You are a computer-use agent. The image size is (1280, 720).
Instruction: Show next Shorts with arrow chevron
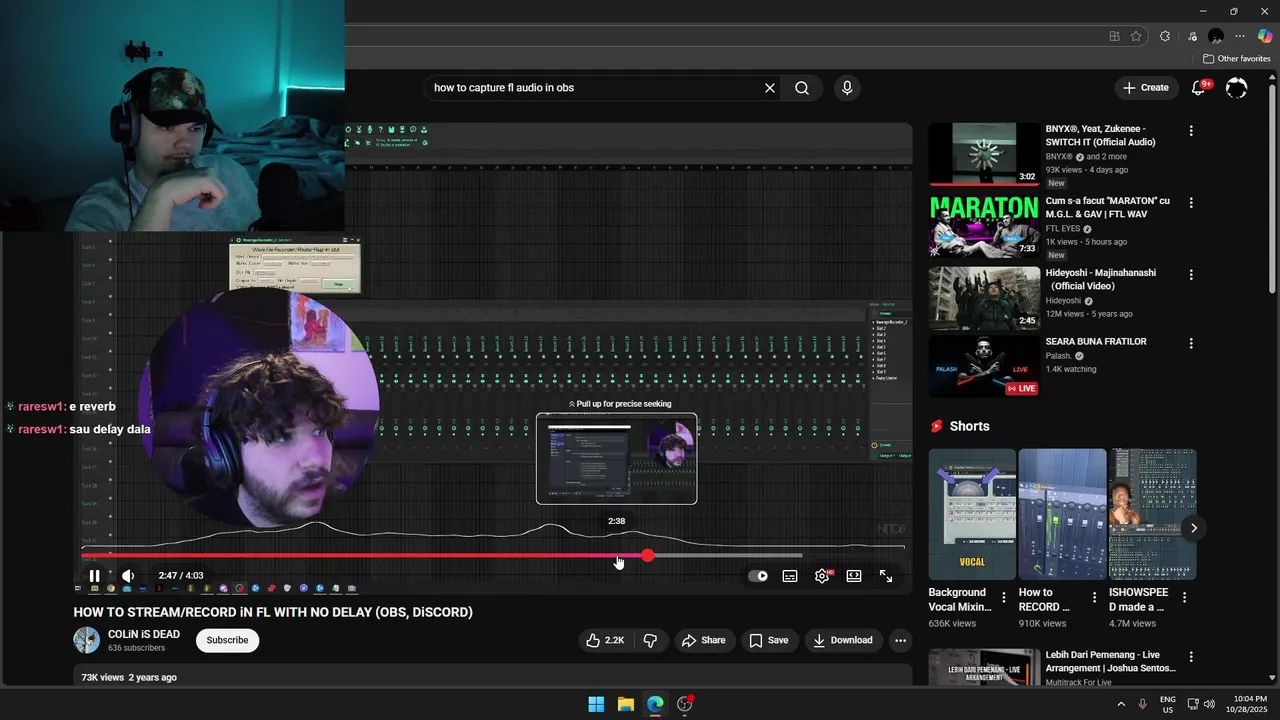[1193, 528]
